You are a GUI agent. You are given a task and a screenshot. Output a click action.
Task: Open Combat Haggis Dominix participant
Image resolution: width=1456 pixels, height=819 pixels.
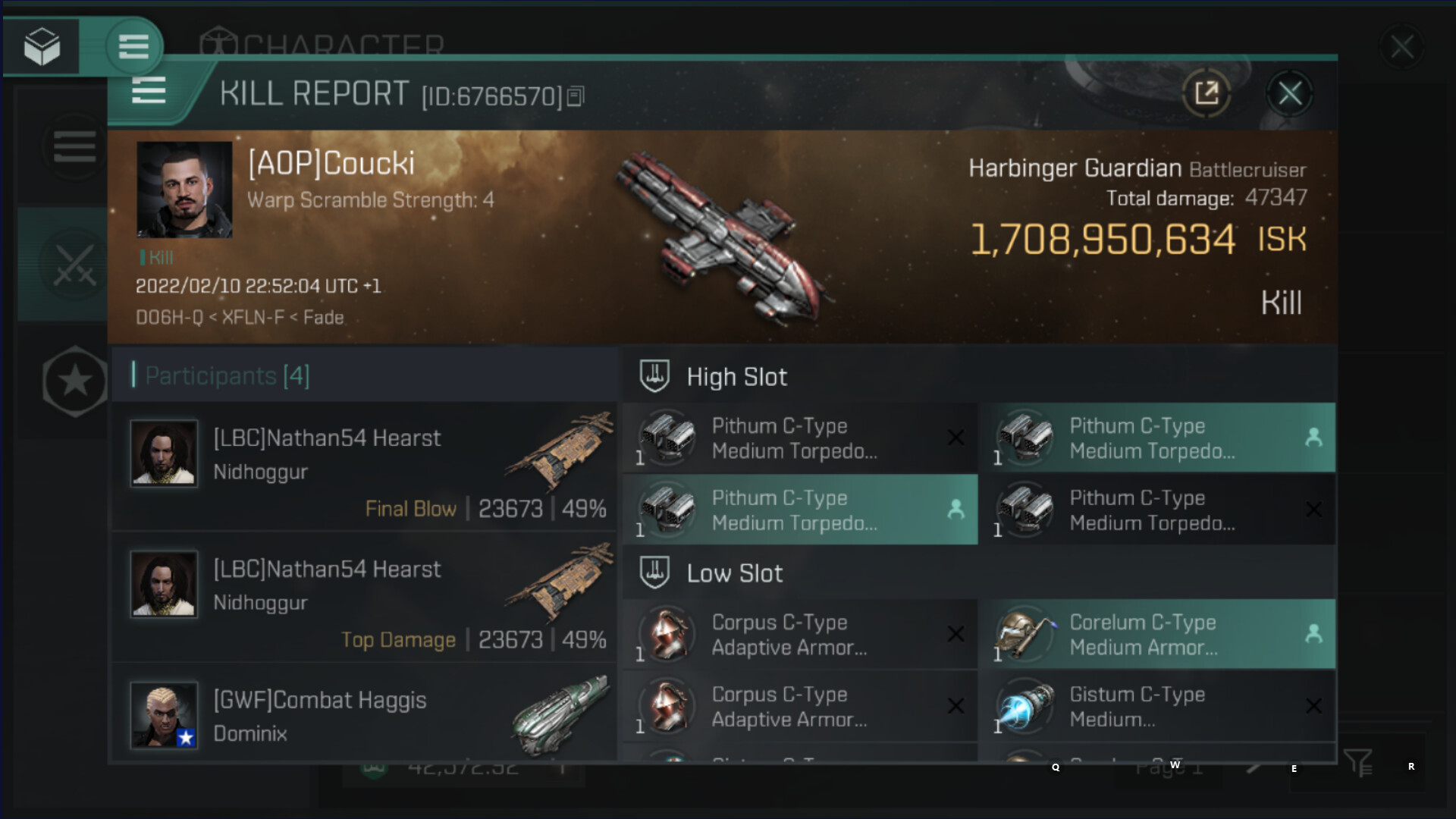pyautogui.click(x=365, y=714)
